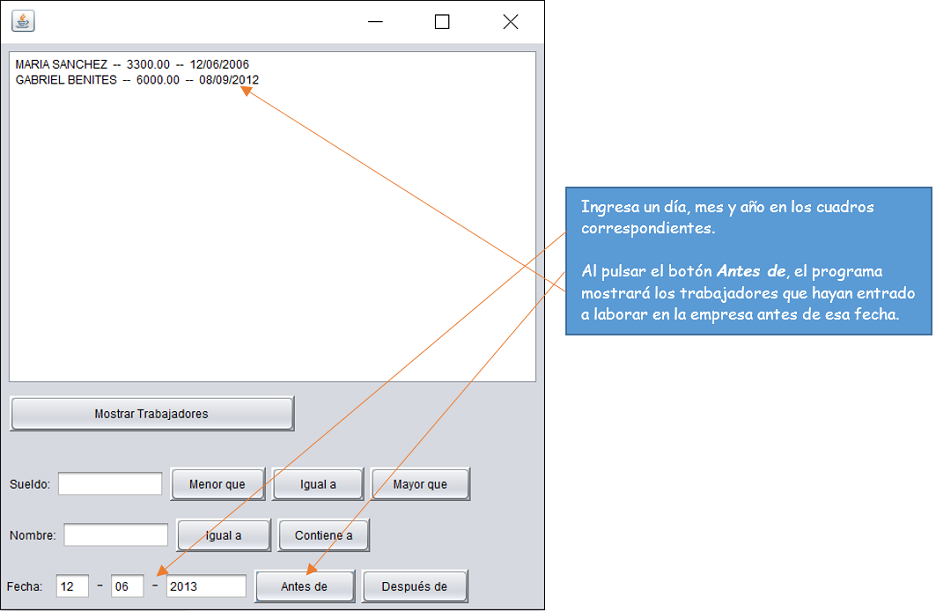Click the Java coffee cup icon

pyautogui.click(x=22, y=20)
